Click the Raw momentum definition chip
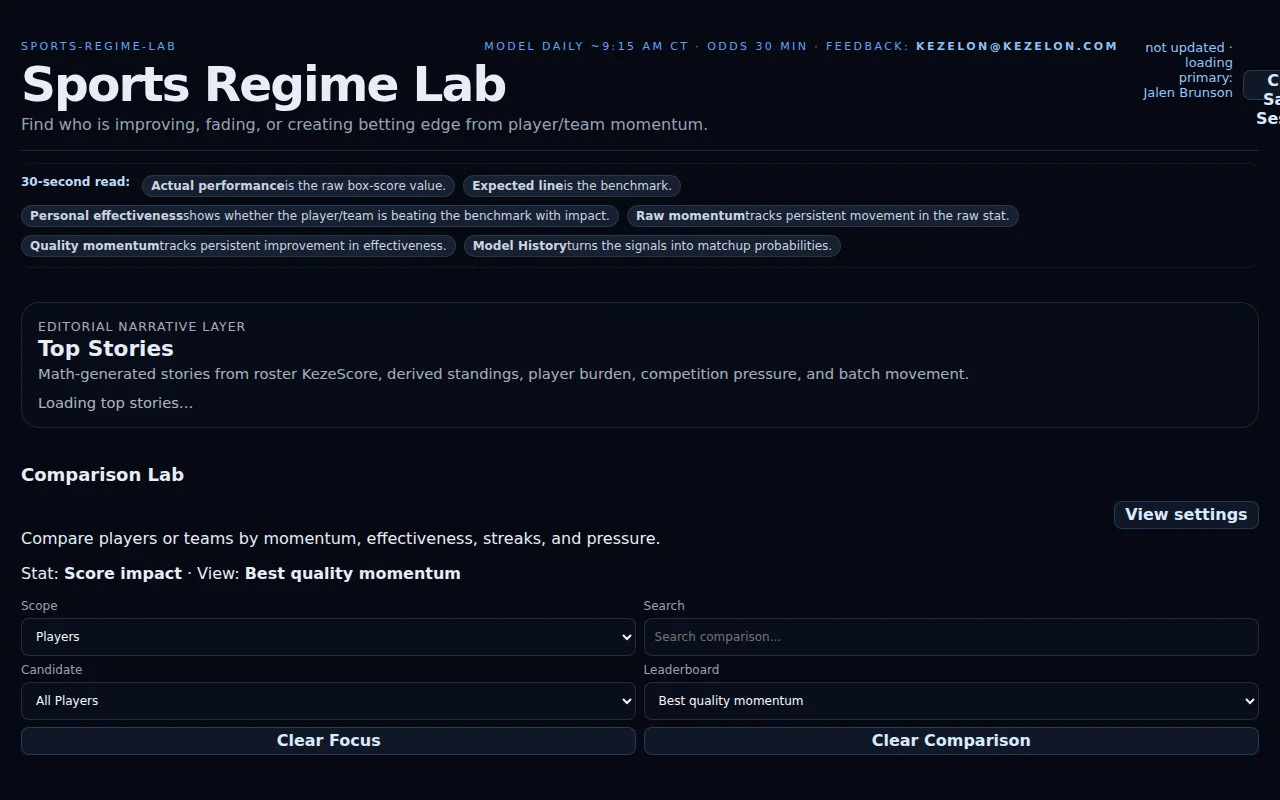The width and height of the screenshot is (1280, 800). pyautogui.click(x=823, y=216)
